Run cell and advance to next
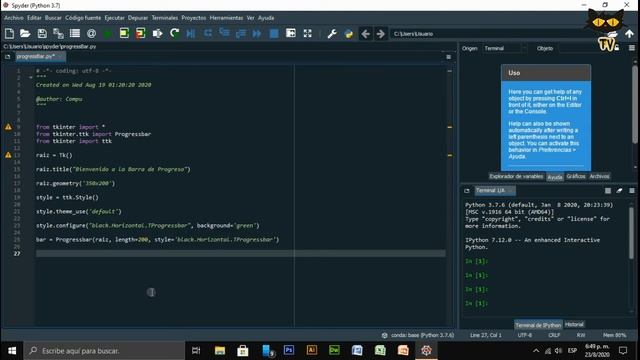 pos(140,33)
